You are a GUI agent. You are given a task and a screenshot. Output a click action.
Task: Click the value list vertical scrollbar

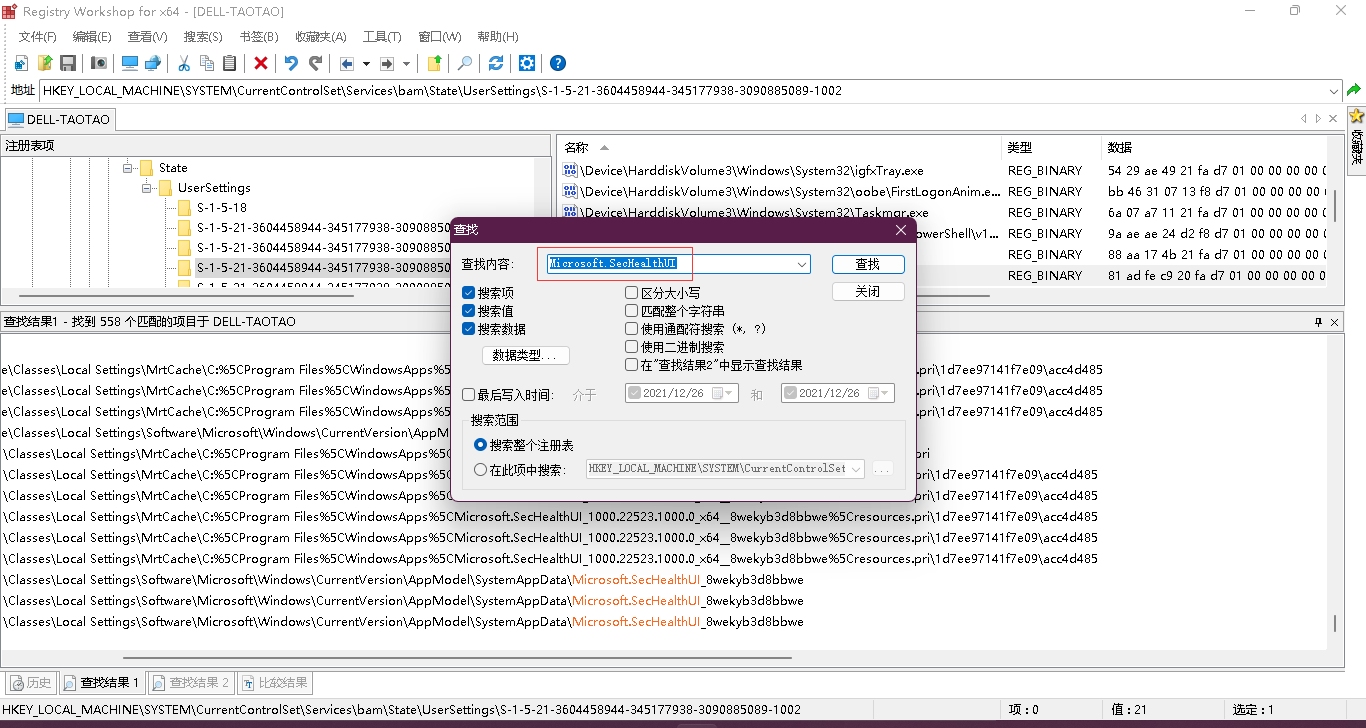click(x=1335, y=205)
